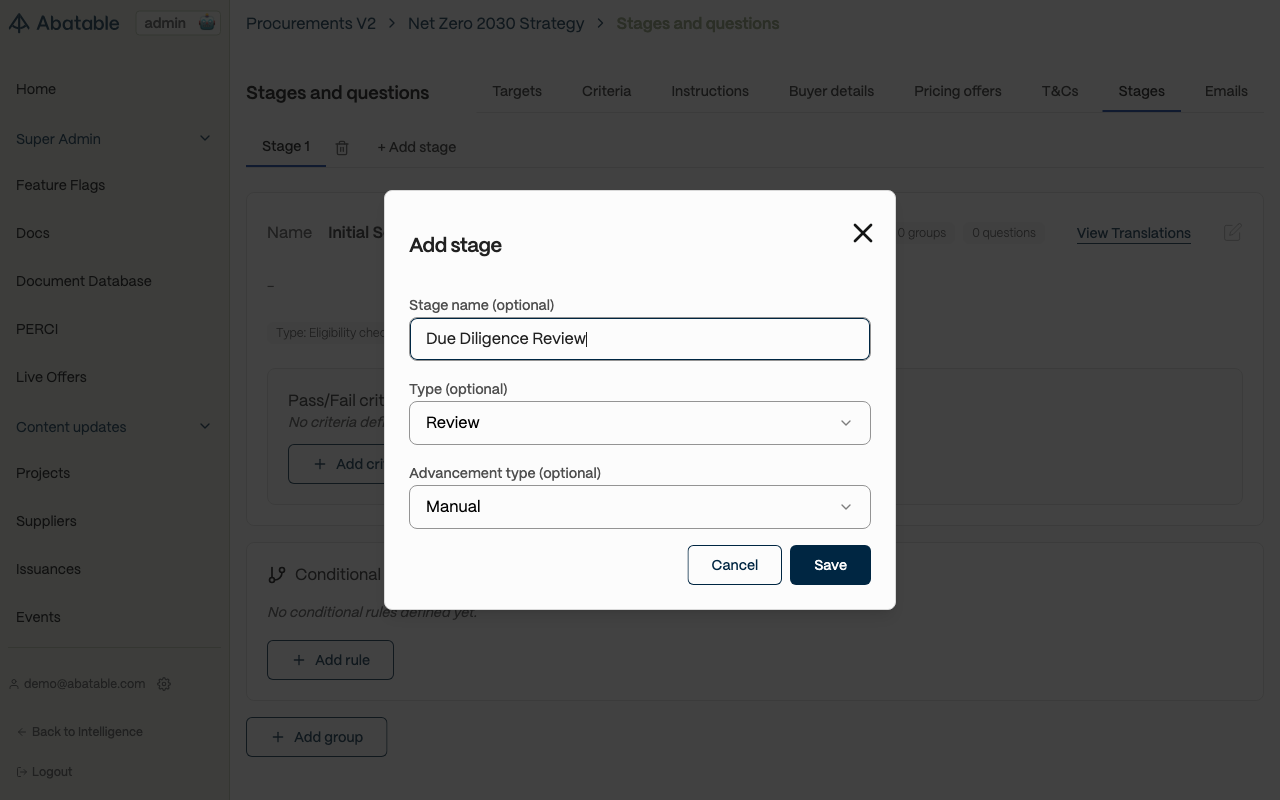The image size is (1280, 800).
Task: Focus the Stage name input field
Action: [x=640, y=339]
